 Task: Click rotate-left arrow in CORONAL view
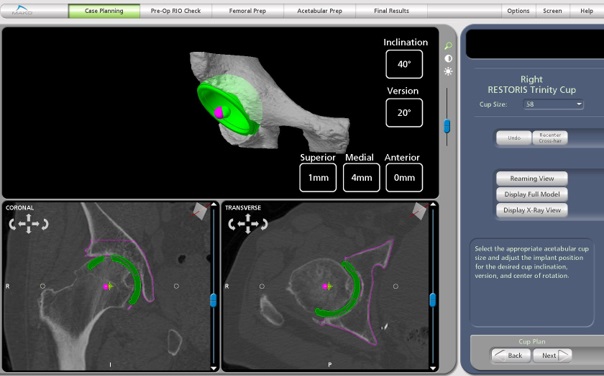pyautogui.click(x=13, y=224)
